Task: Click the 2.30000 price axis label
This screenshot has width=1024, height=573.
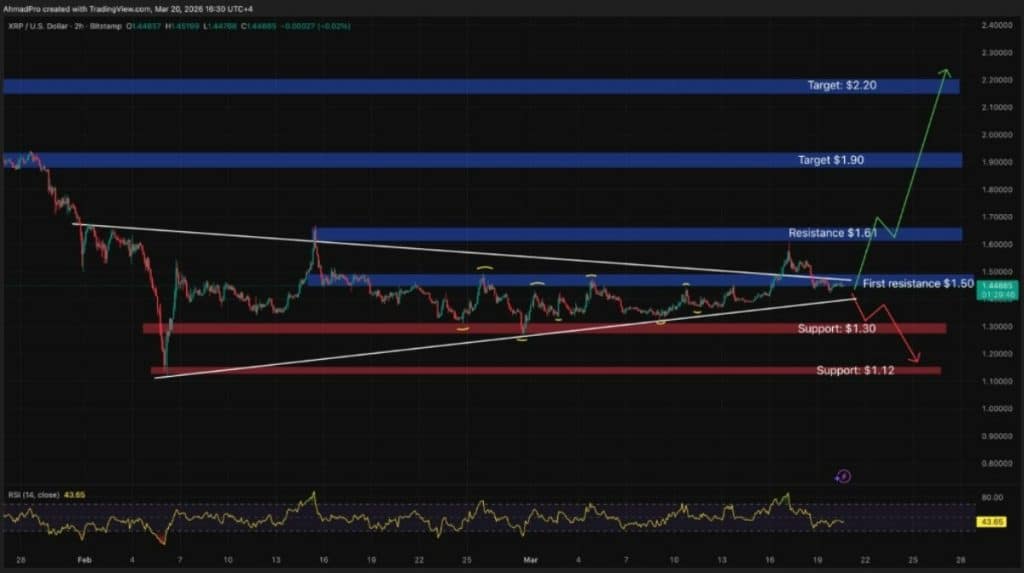Action: [996, 52]
